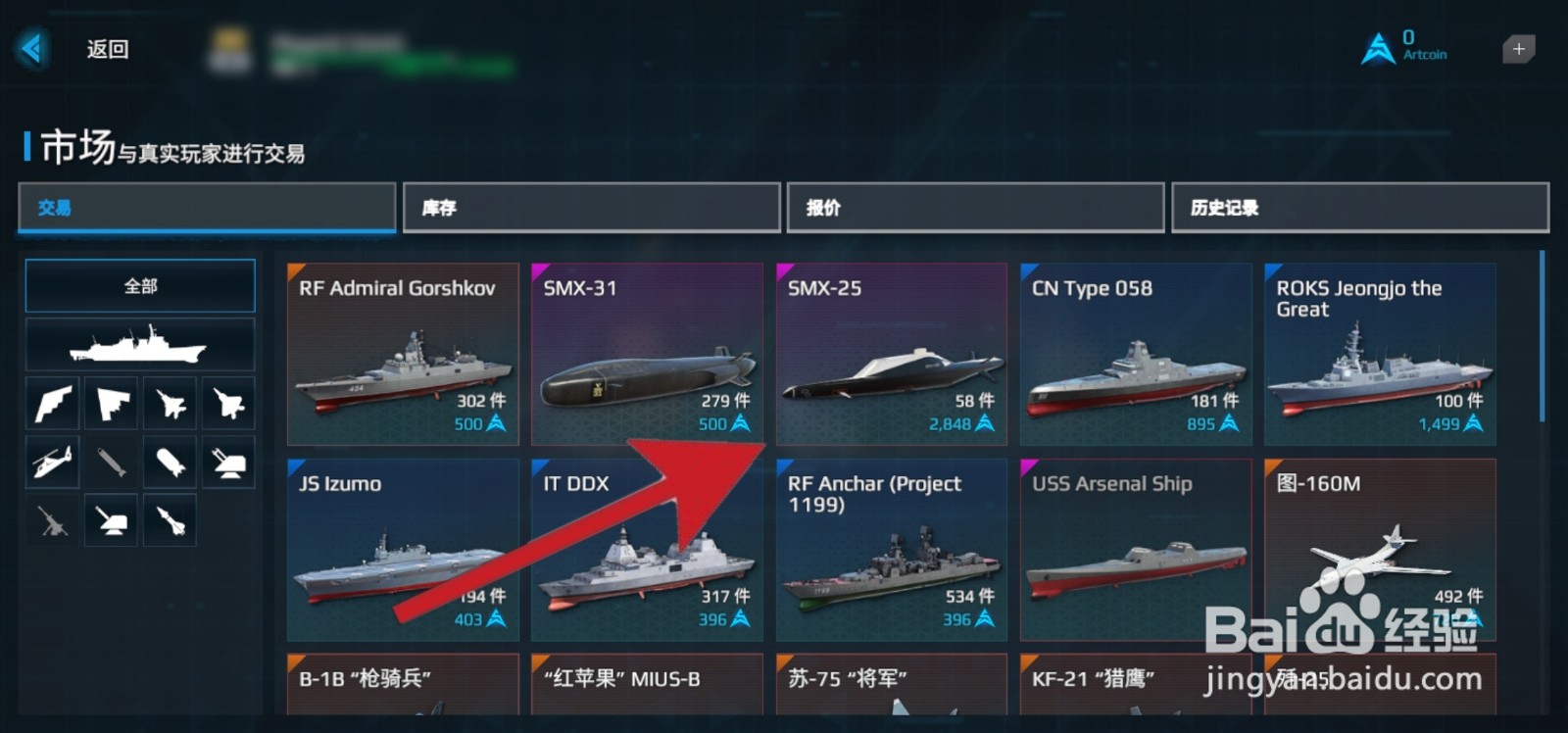Switch to the 库存 inventory tab
This screenshot has height=733, width=1568.
pos(591,208)
